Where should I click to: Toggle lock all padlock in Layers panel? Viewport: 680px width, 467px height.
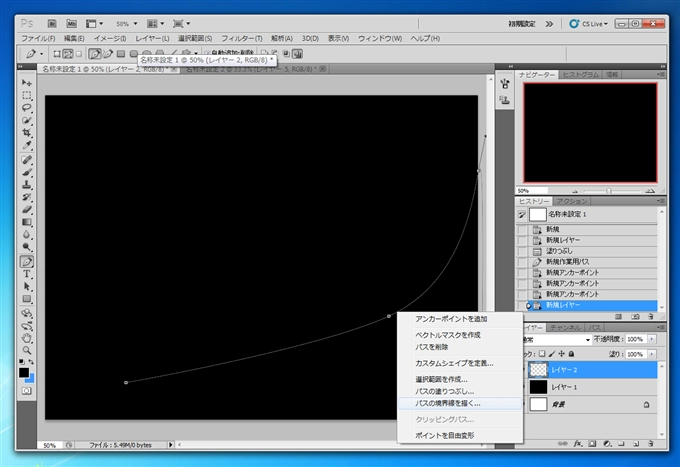pyautogui.click(x=572, y=354)
